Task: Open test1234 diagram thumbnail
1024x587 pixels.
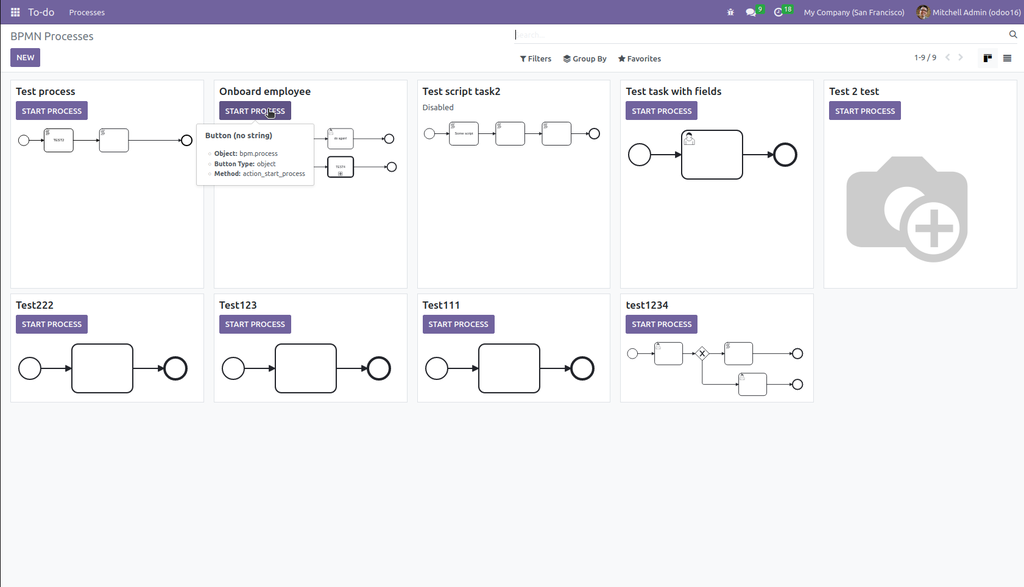Action: 714,368
